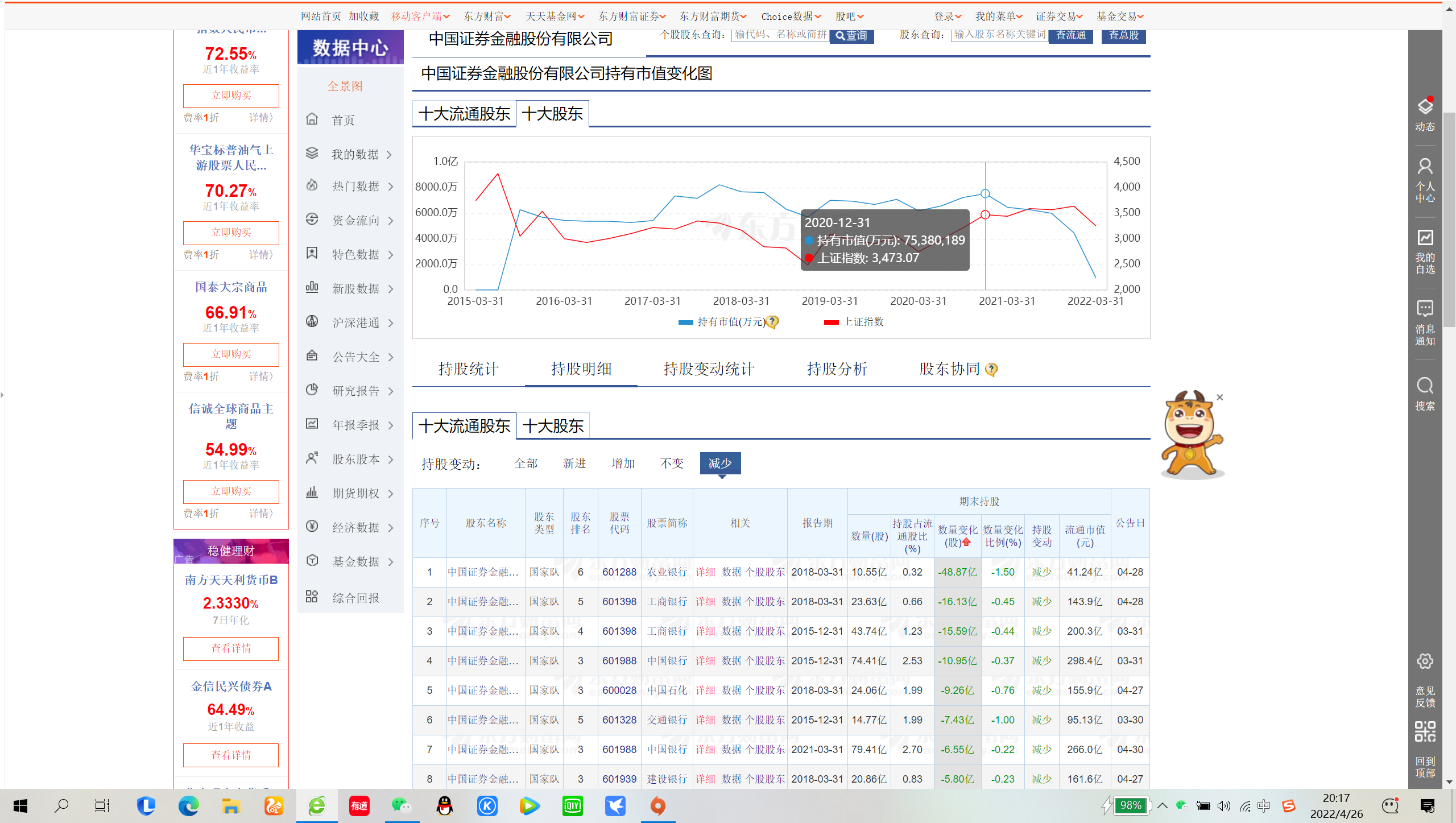Open 详细 link in 农业银行 row

click(x=705, y=572)
